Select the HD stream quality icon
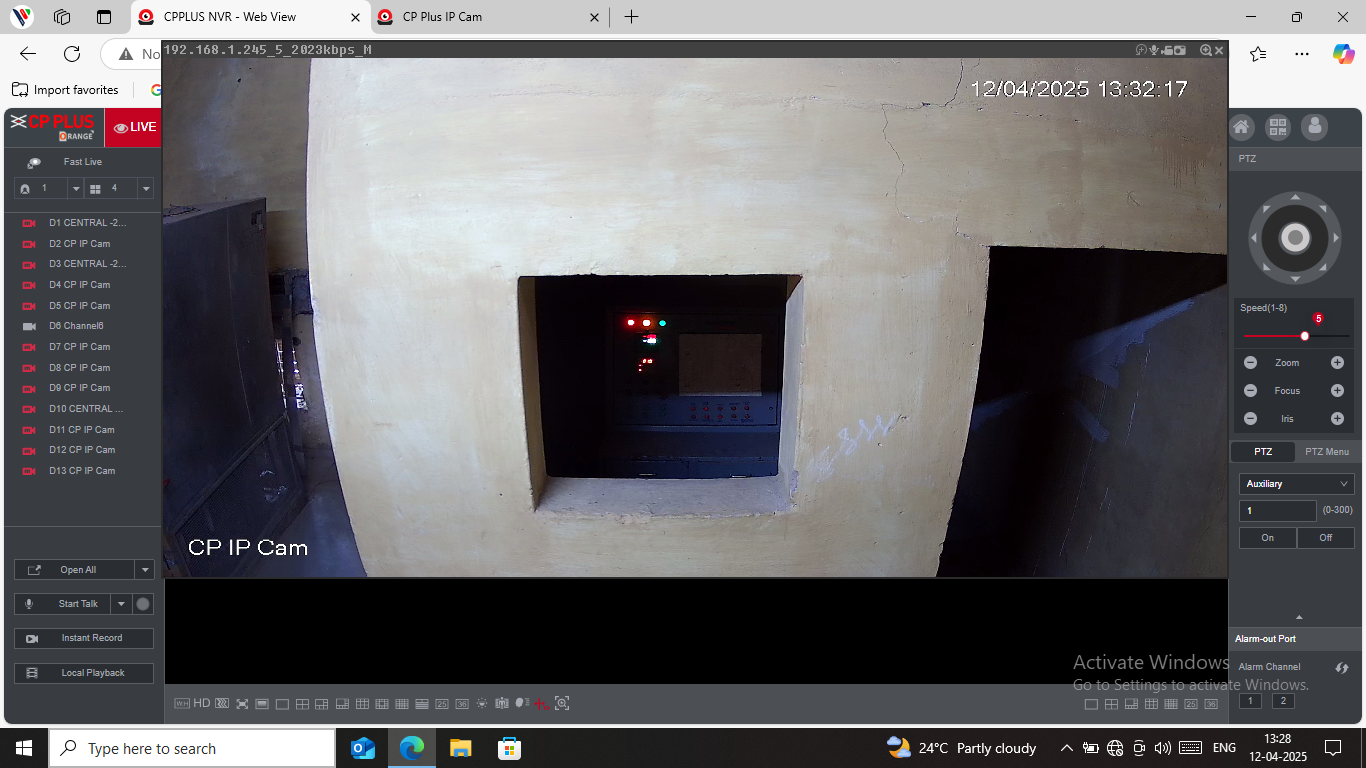This screenshot has width=1366, height=768. pos(202,704)
